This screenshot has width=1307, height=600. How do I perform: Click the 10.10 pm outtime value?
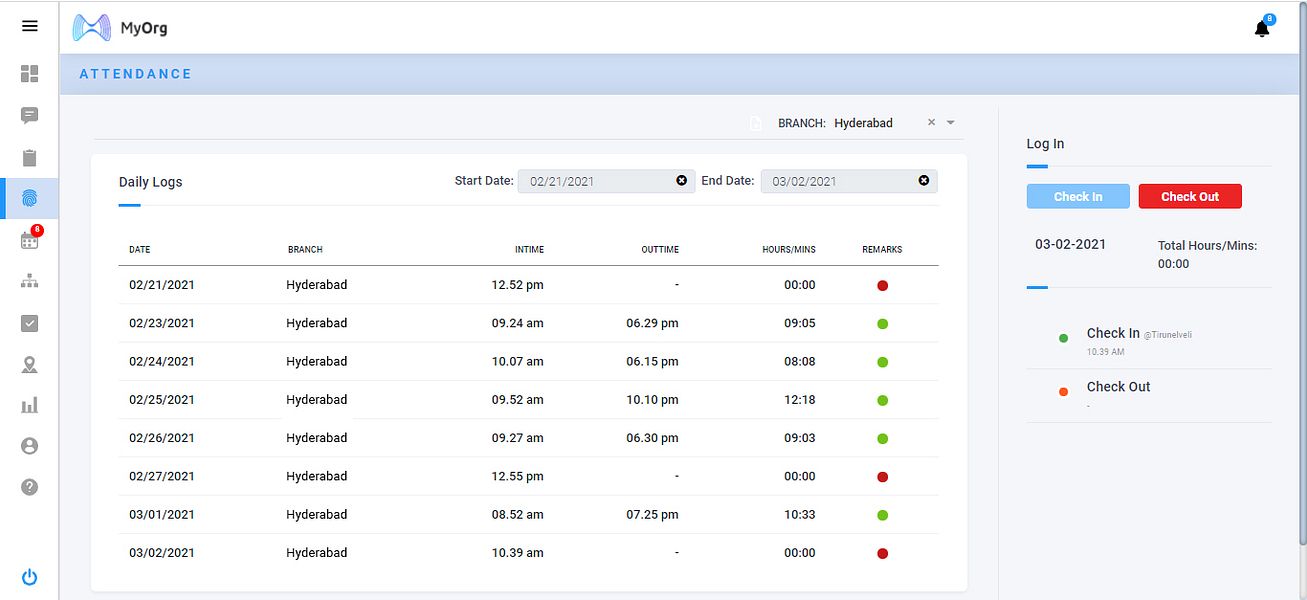(653, 399)
